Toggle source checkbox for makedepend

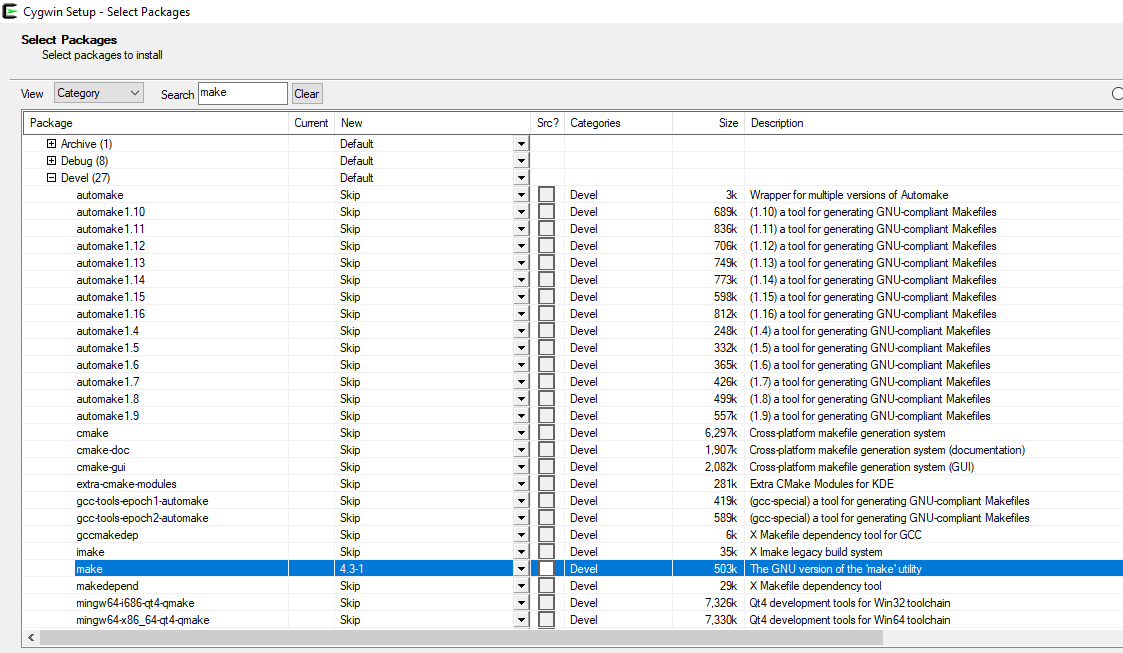pyautogui.click(x=546, y=586)
